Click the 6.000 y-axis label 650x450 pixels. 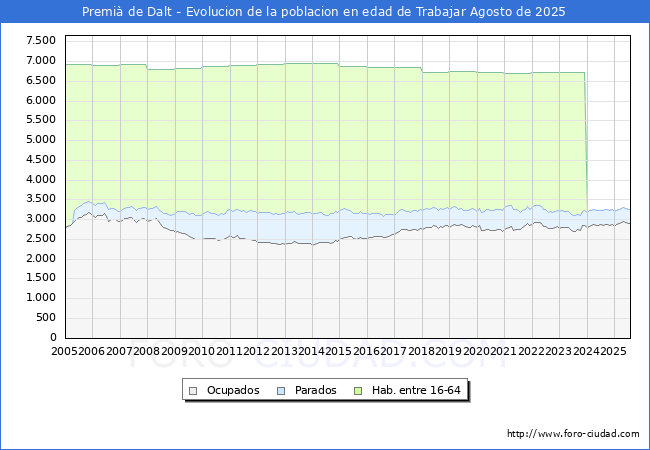(41, 100)
